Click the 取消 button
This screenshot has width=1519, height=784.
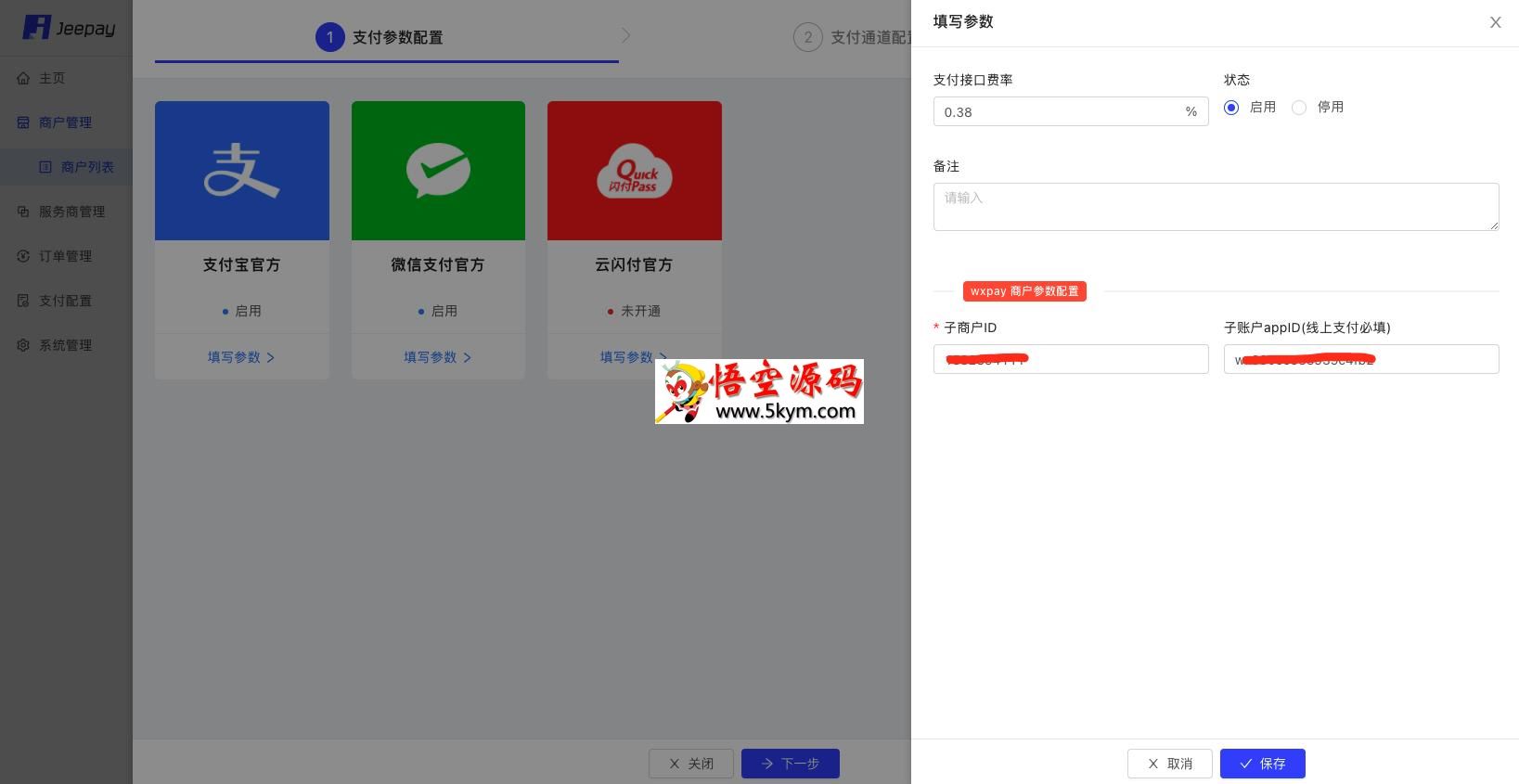[x=1170, y=764]
